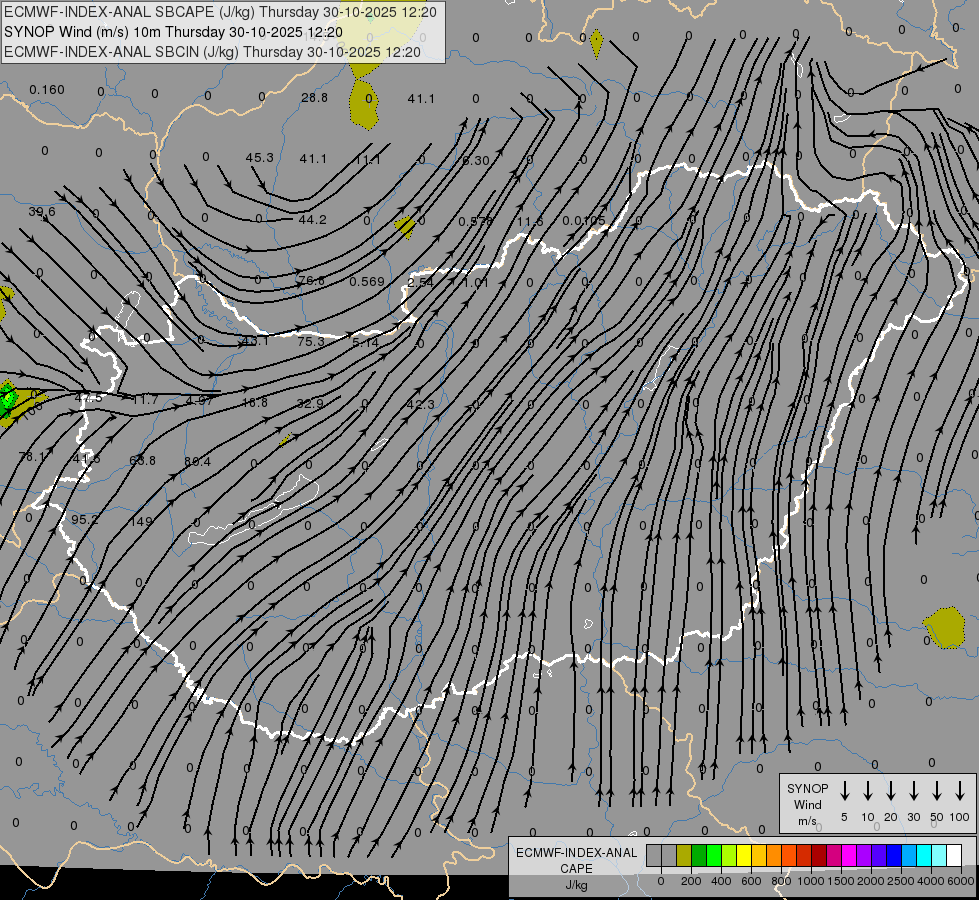Click the 44.2 CAPE value on map

coord(312,220)
